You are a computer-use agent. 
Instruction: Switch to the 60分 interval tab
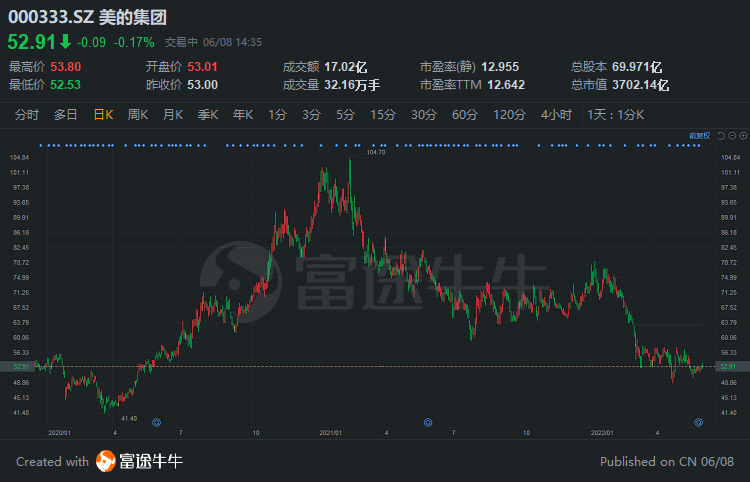[x=465, y=115]
